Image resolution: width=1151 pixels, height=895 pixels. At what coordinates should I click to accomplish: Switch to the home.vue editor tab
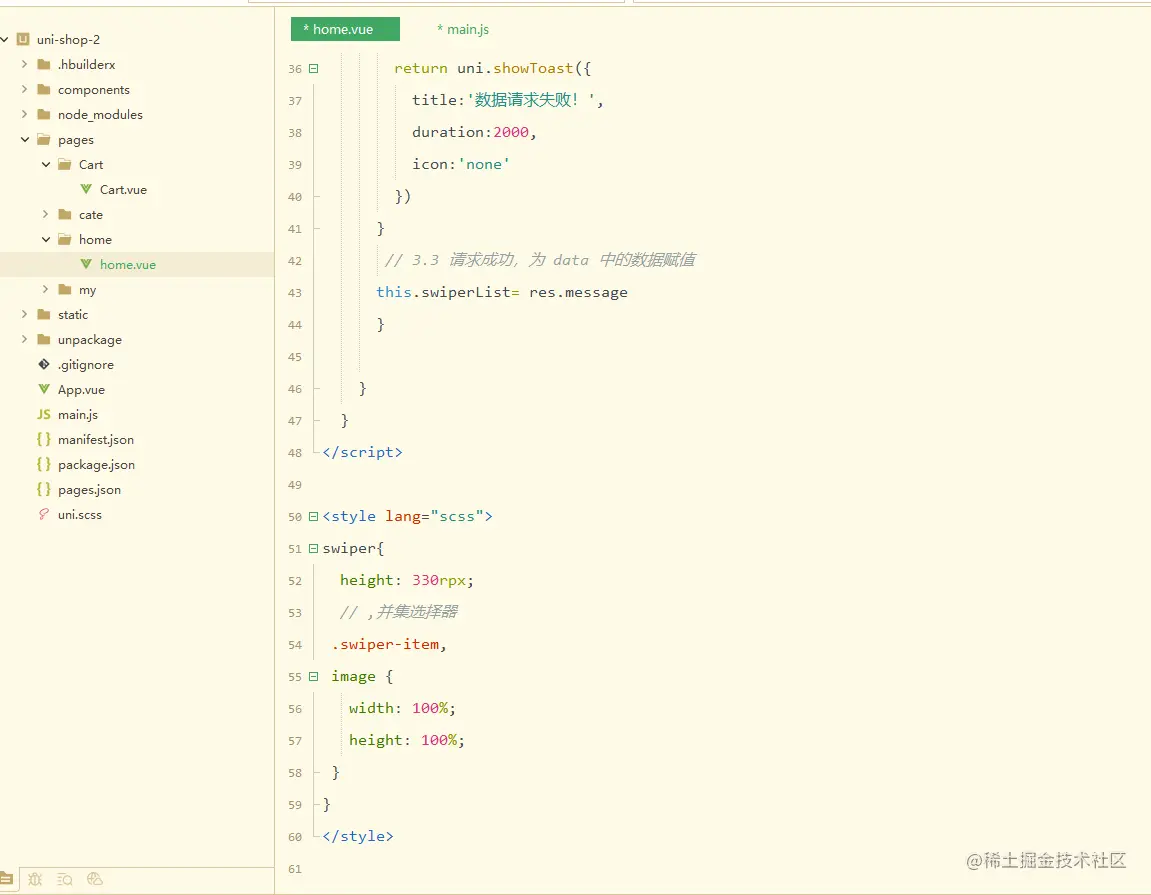point(345,29)
